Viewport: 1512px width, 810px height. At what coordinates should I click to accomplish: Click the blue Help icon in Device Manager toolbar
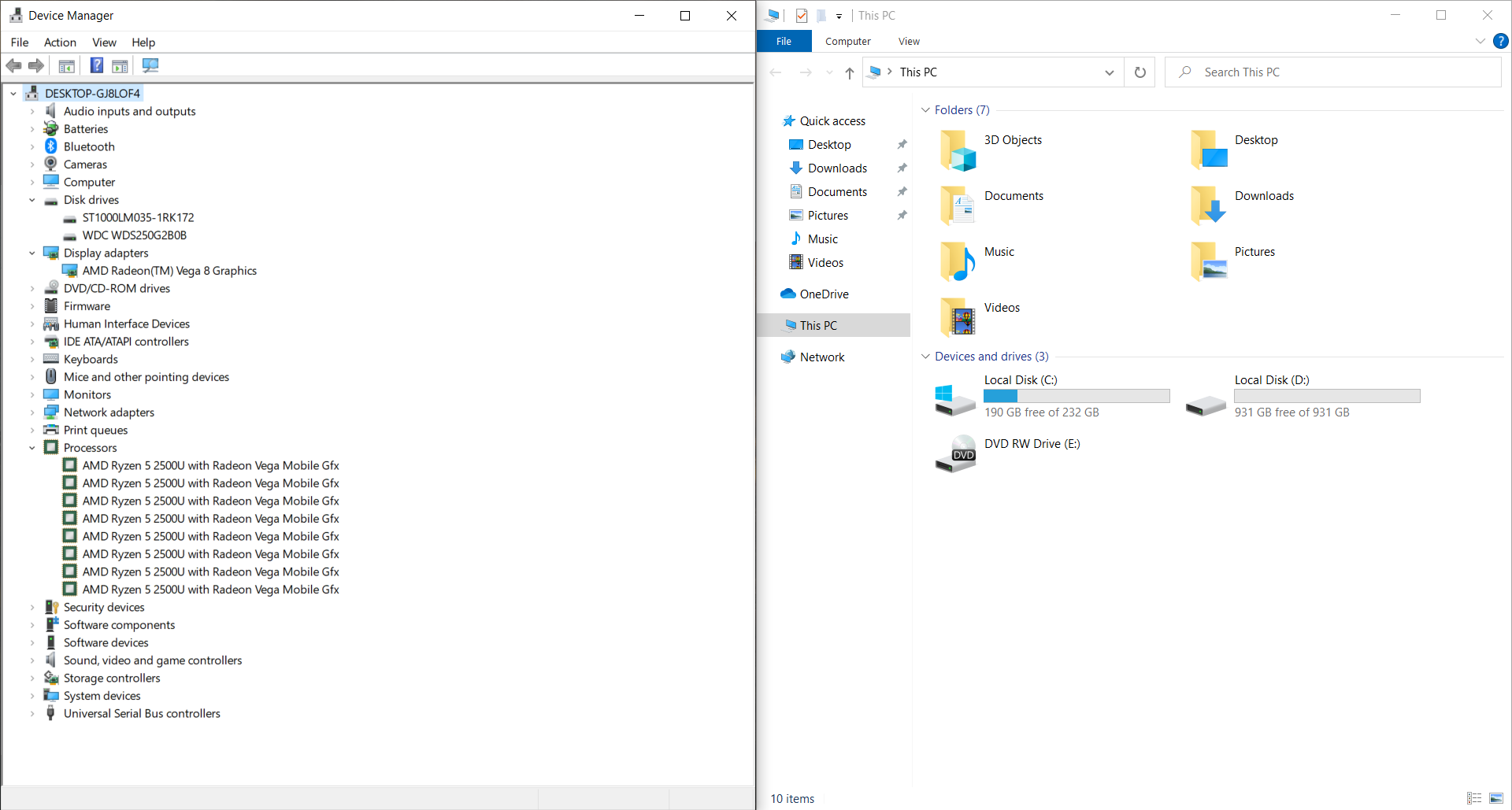[x=96, y=65]
